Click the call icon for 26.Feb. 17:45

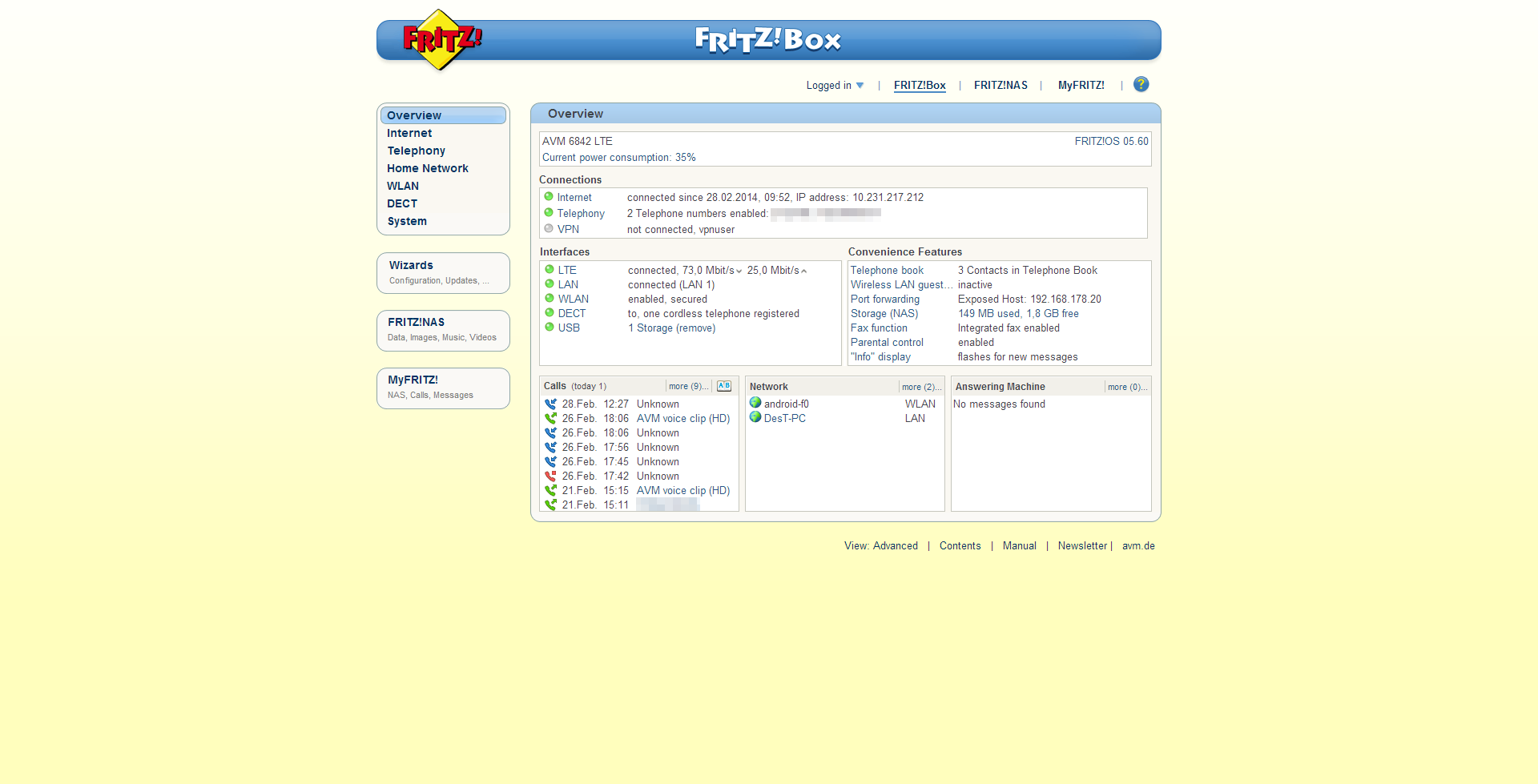550,462
